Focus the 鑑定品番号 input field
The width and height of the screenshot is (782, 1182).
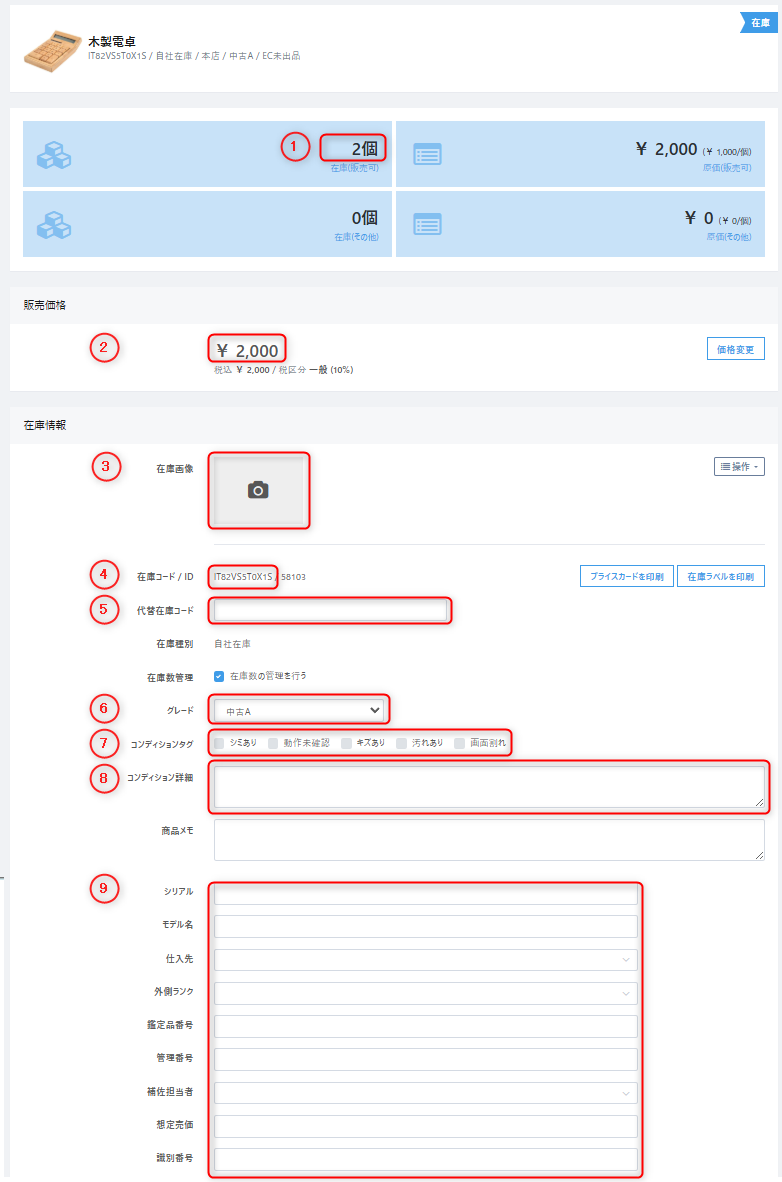425,1026
